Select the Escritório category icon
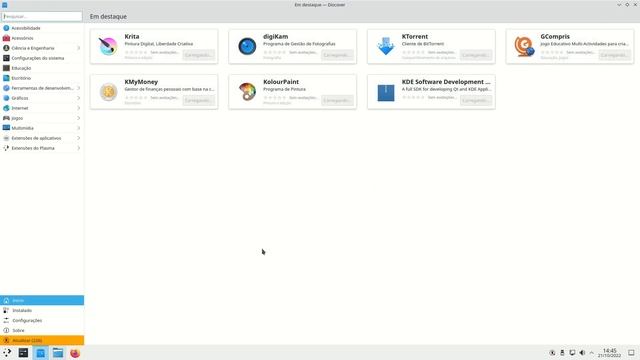 6,78
